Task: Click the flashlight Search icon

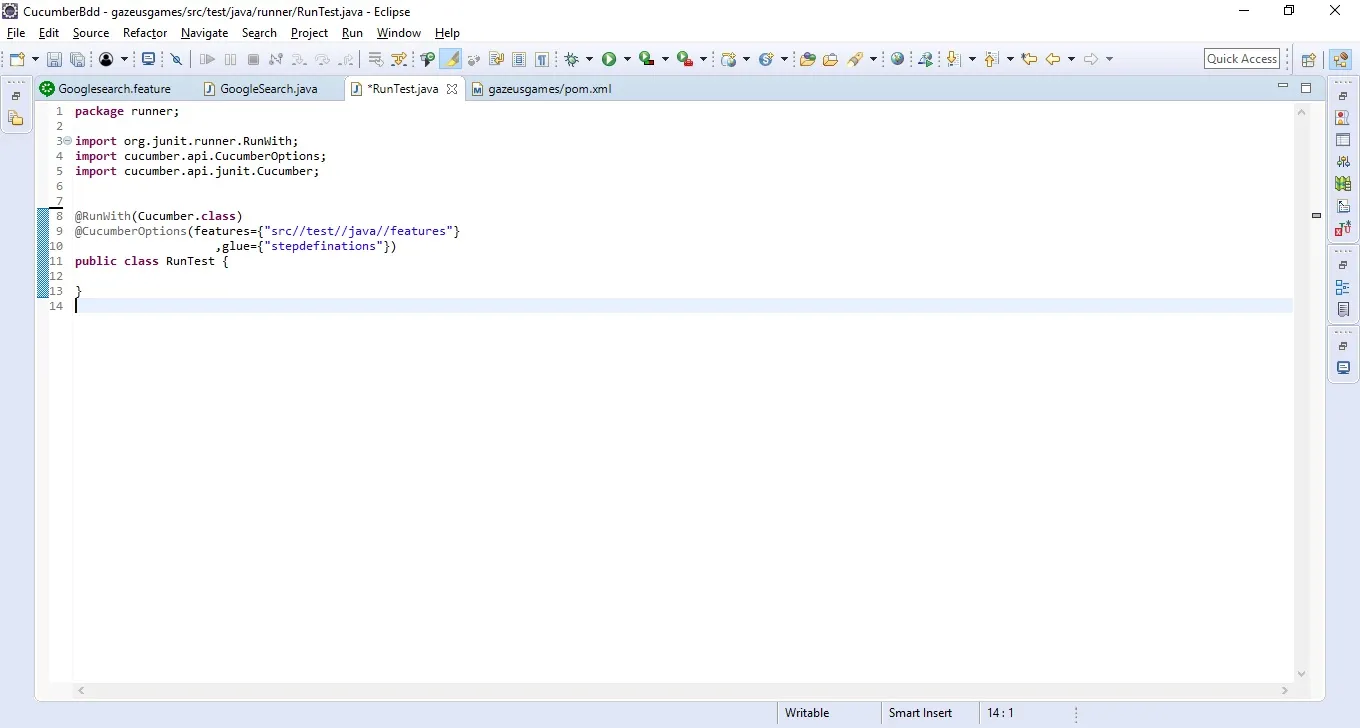Action: point(856,59)
